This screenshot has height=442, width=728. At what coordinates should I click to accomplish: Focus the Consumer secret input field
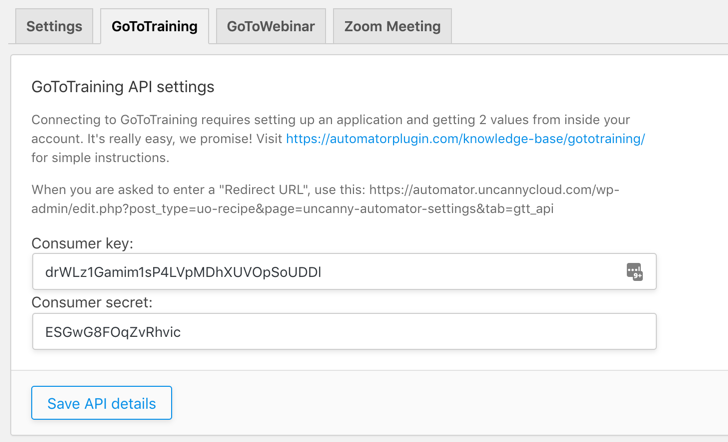coord(344,332)
